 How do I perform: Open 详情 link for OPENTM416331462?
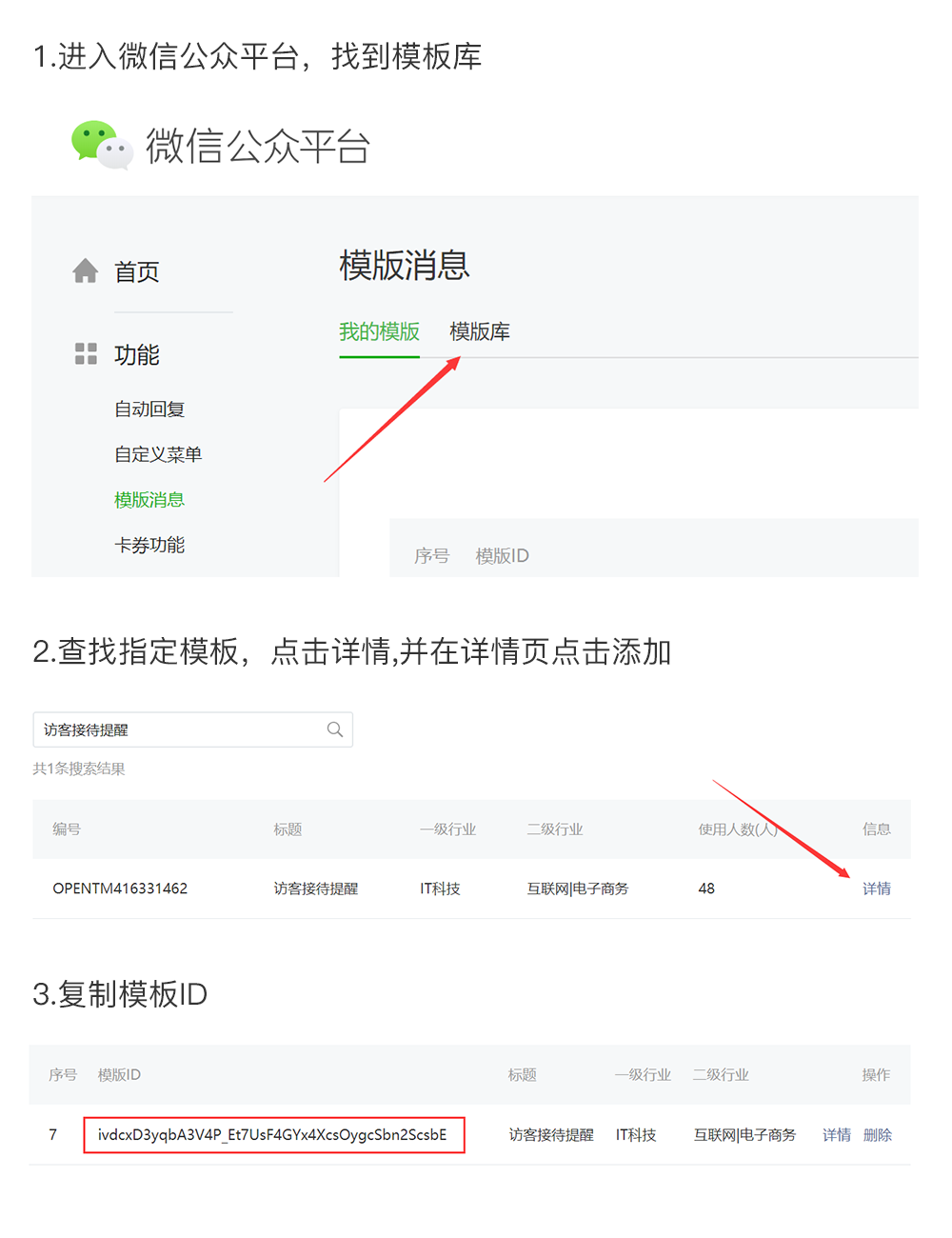tap(877, 889)
